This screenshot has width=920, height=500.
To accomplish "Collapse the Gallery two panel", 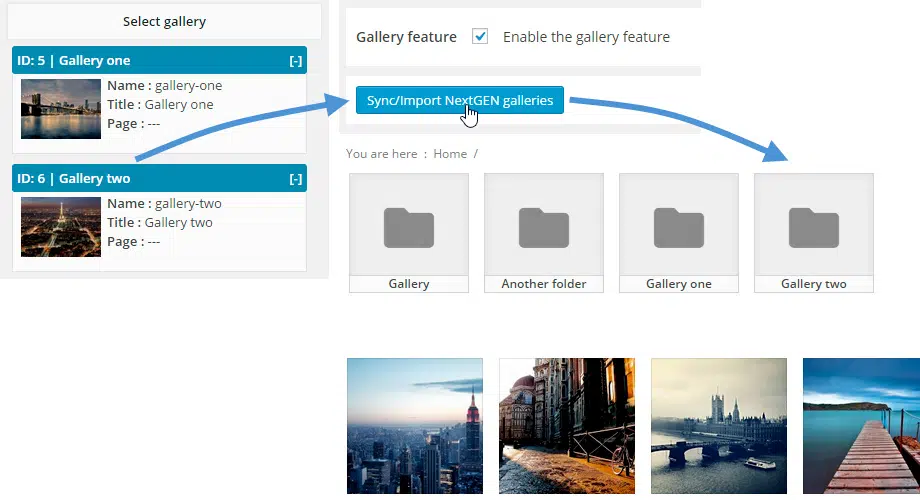I will pos(295,179).
